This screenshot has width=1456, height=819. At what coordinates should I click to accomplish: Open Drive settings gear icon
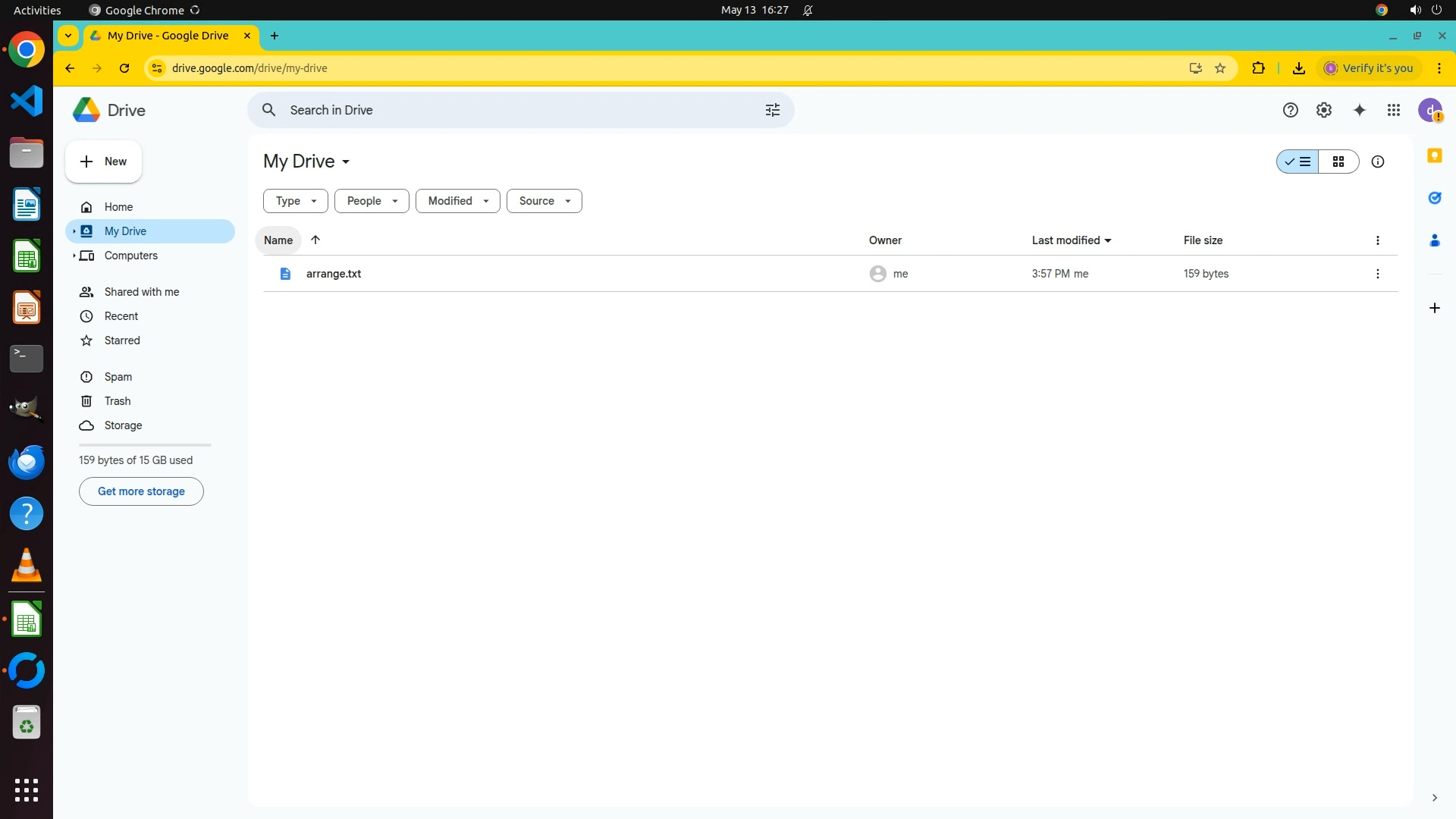click(x=1323, y=111)
